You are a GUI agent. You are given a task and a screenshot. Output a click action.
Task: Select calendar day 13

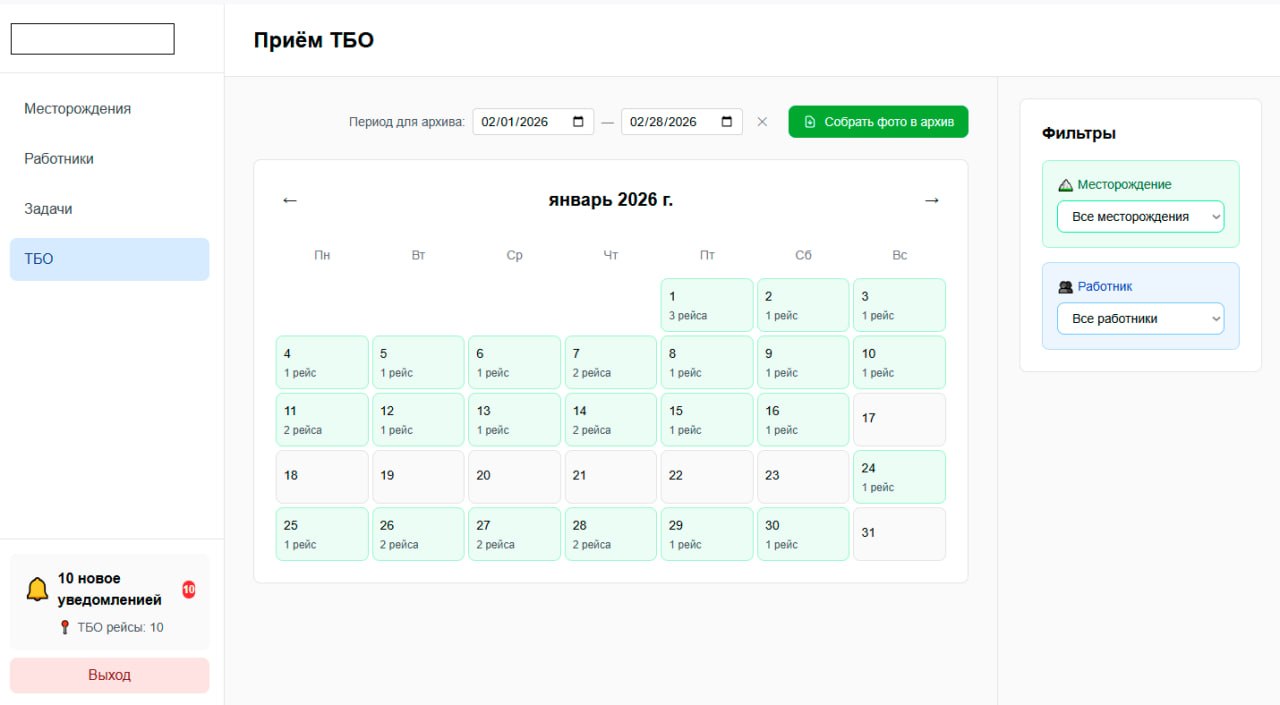pyautogui.click(x=514, y=419)
